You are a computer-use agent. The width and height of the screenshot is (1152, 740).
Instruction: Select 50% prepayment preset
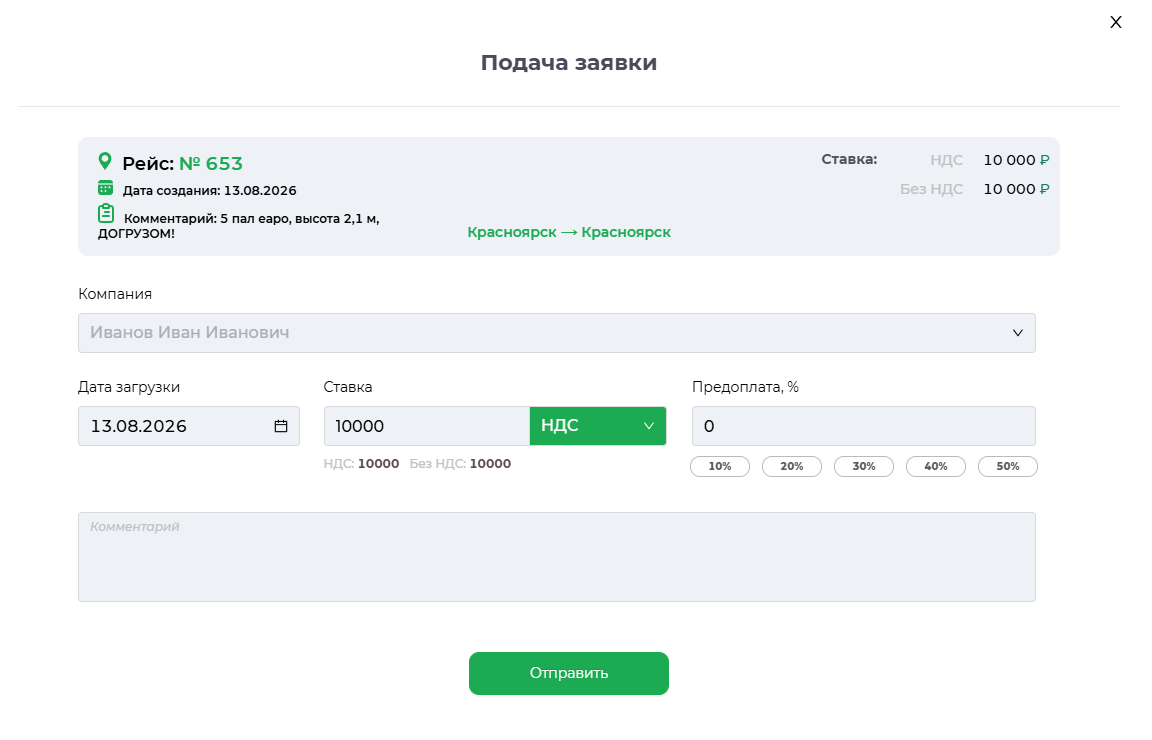pos(1008,467)
